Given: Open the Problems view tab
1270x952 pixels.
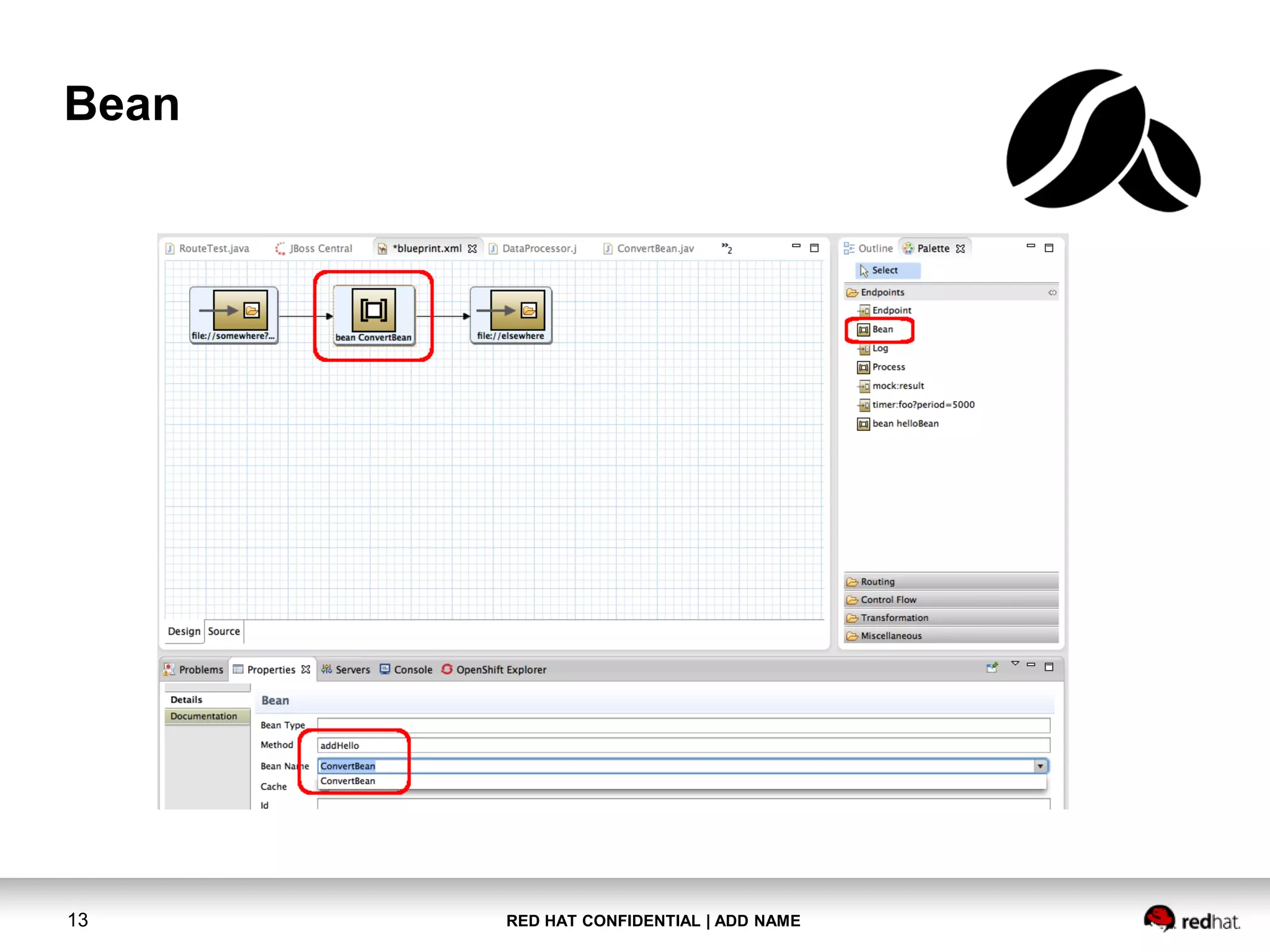Looking at the screenshot, I should (x=193, y=669).
